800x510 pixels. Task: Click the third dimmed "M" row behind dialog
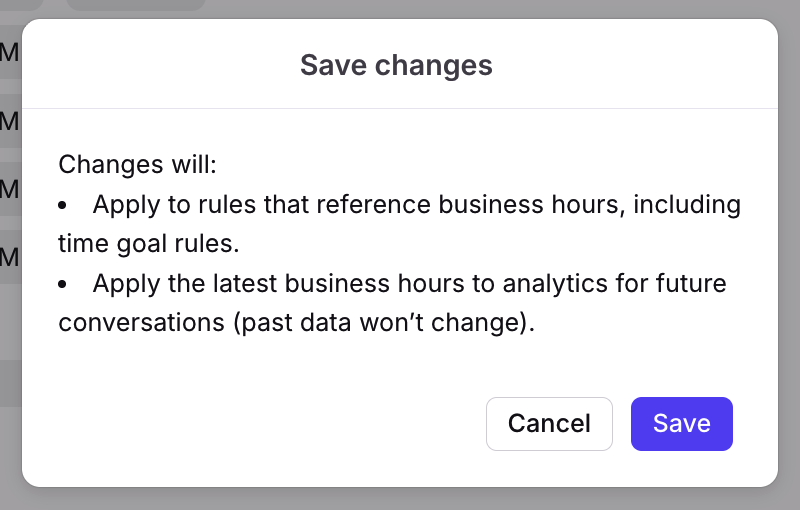click(x=9, y=189)
